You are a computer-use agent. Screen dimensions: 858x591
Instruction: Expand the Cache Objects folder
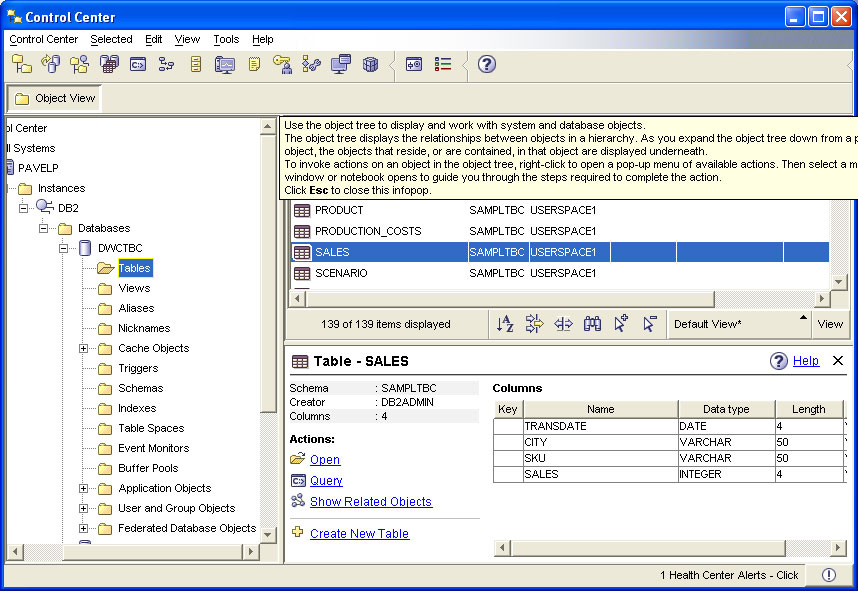click(83, 348)
